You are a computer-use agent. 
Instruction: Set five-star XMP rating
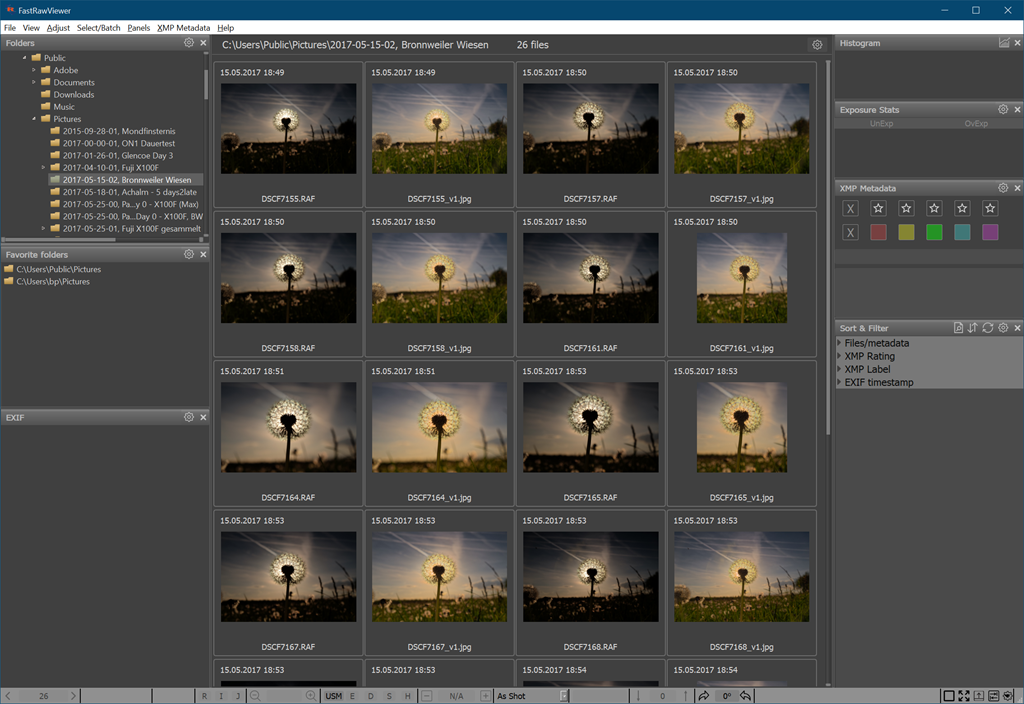[x=990, y=208]
